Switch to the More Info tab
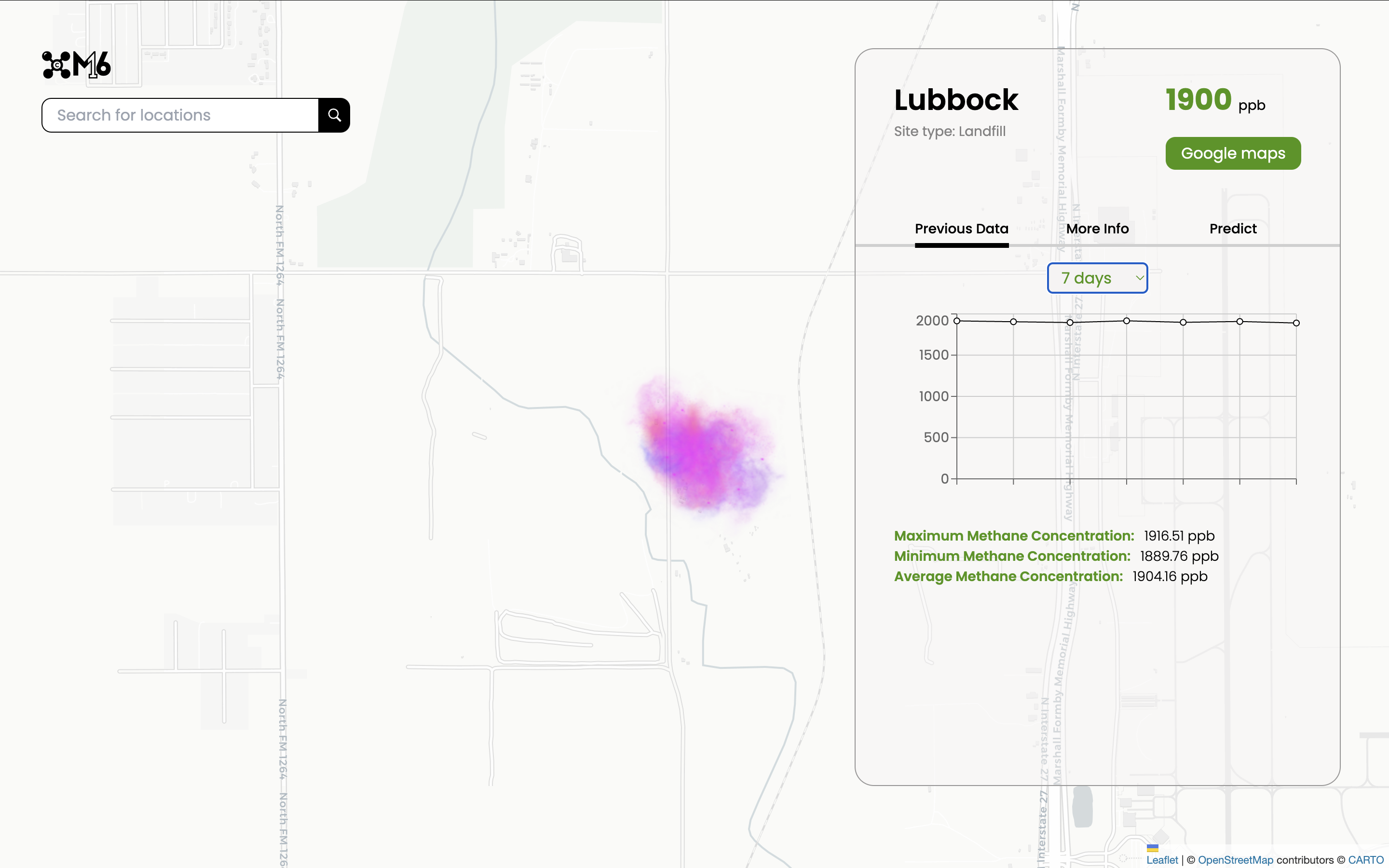The image size is (1389, 868). [x=1097, y=229]
